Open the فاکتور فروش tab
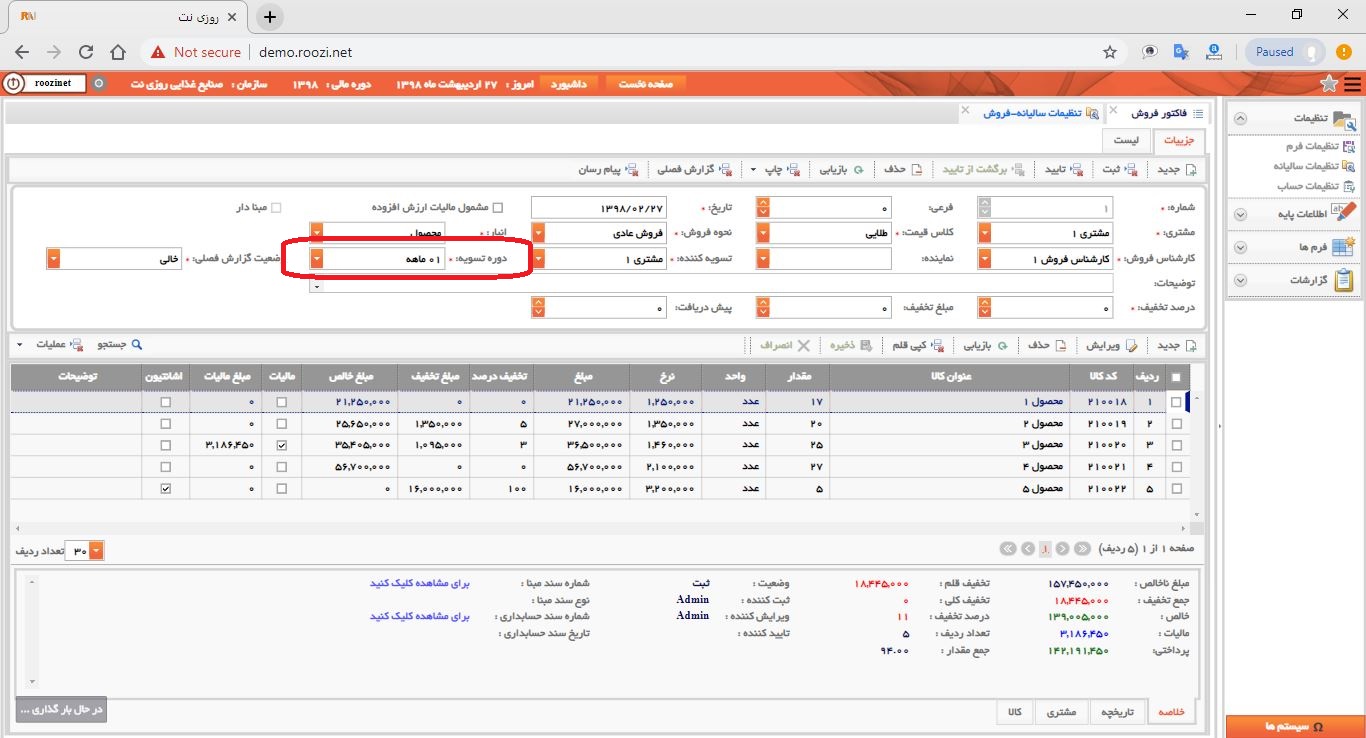 click(x=1158, y=113)
